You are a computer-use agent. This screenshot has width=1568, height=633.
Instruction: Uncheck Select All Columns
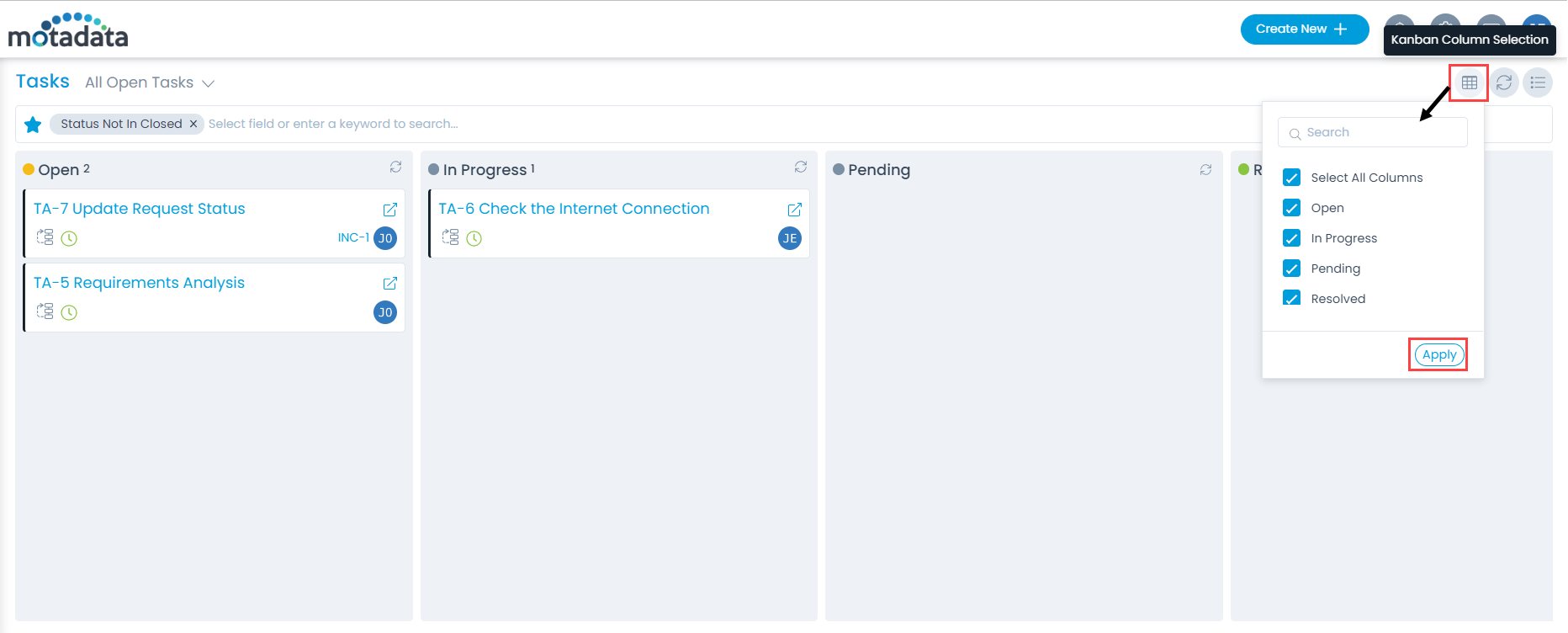pyautogui.click(x=1291, y=177)
